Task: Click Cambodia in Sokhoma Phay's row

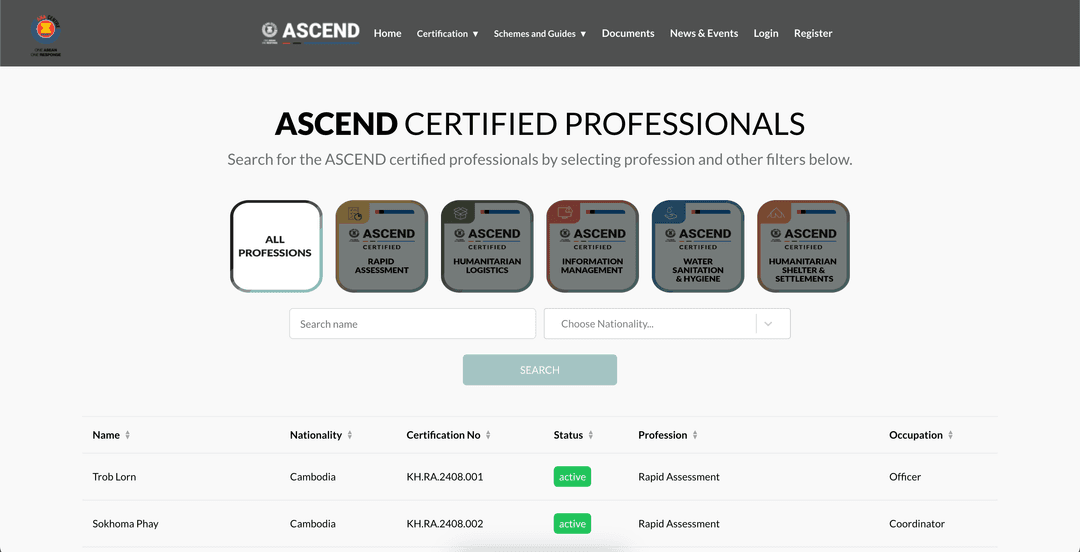Action: pyautogui.click(x=313, y=524)
